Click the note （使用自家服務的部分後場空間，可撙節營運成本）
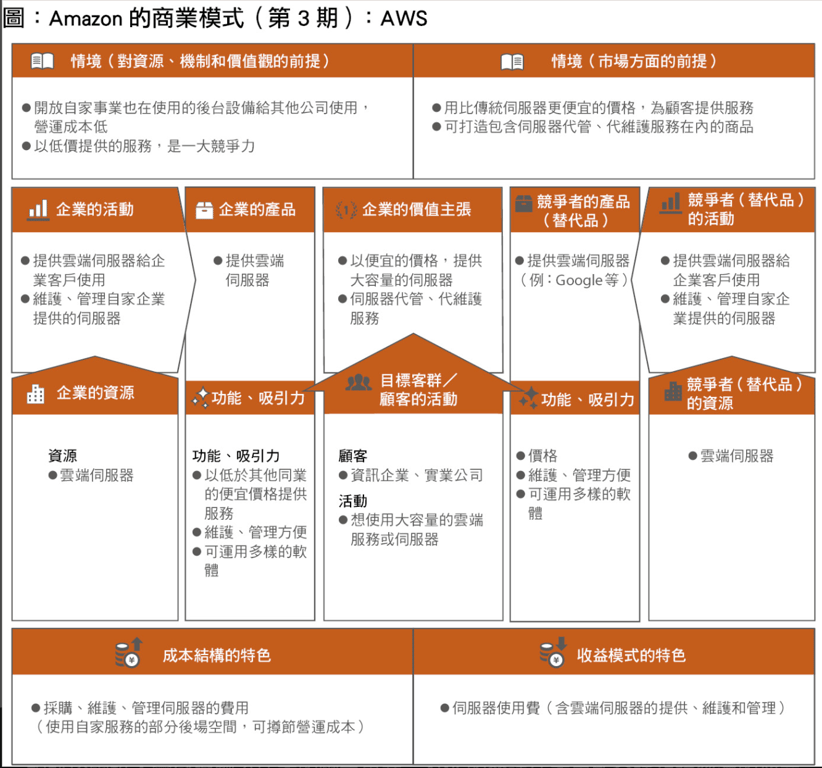The image size is (822, 768). pos(200,727)
